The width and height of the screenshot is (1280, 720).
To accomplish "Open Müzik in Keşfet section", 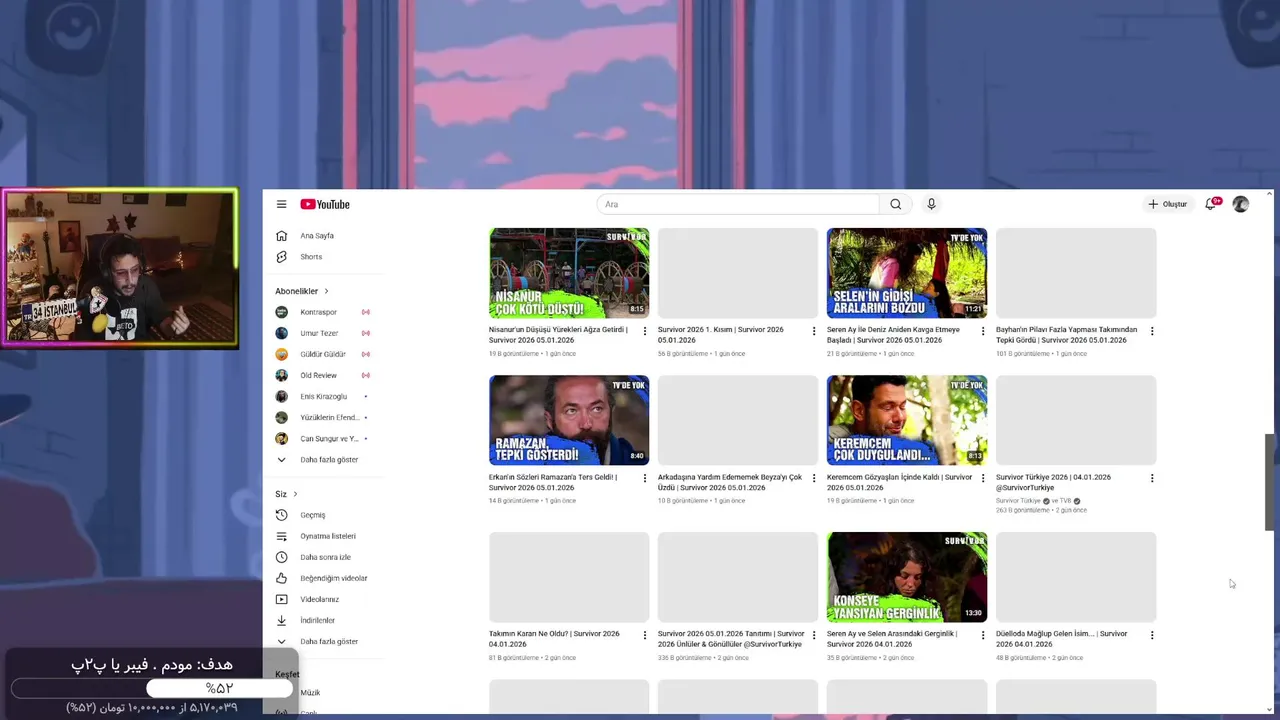I will click(x=310, y=692).
